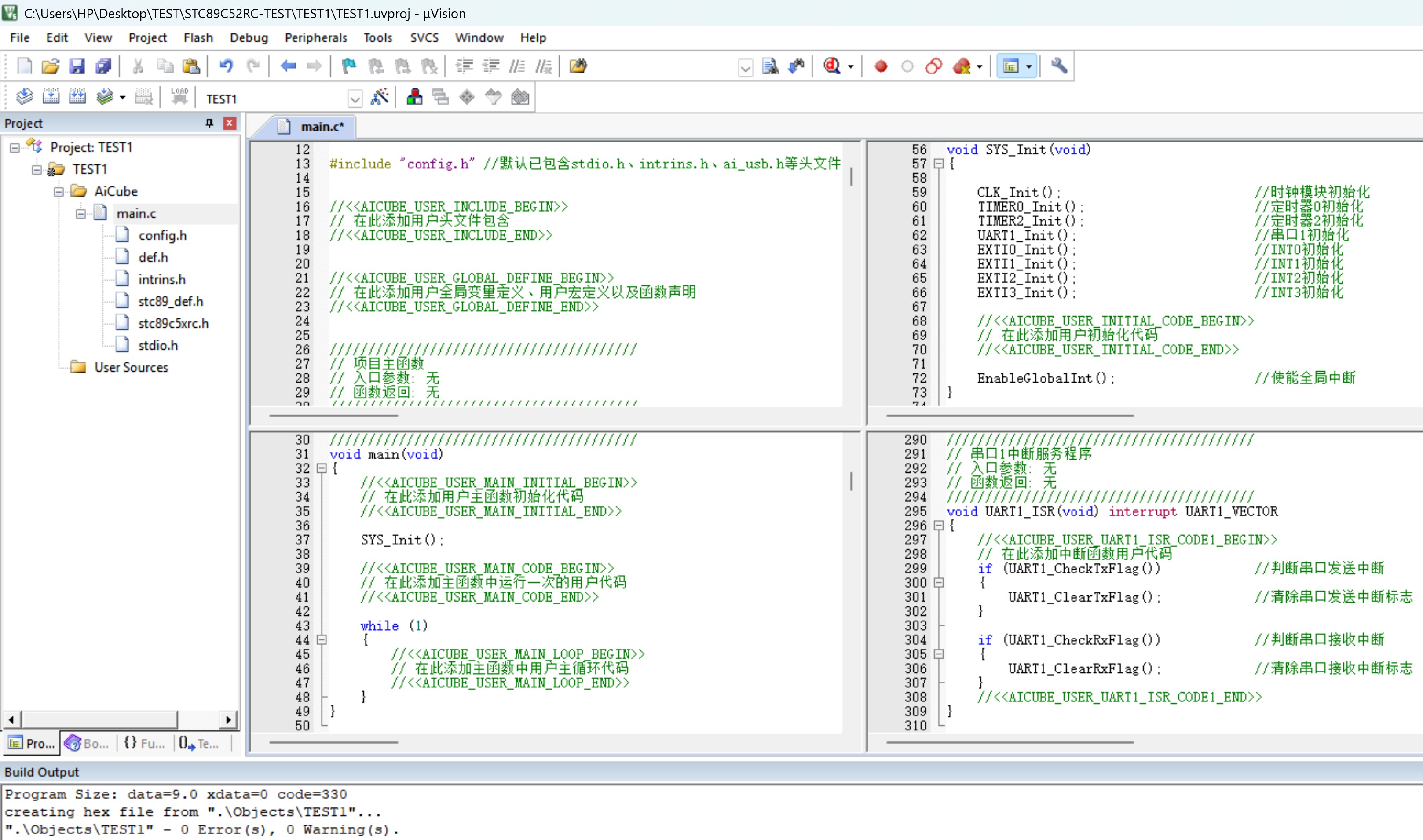Uncomment the selection

point(544,66)
